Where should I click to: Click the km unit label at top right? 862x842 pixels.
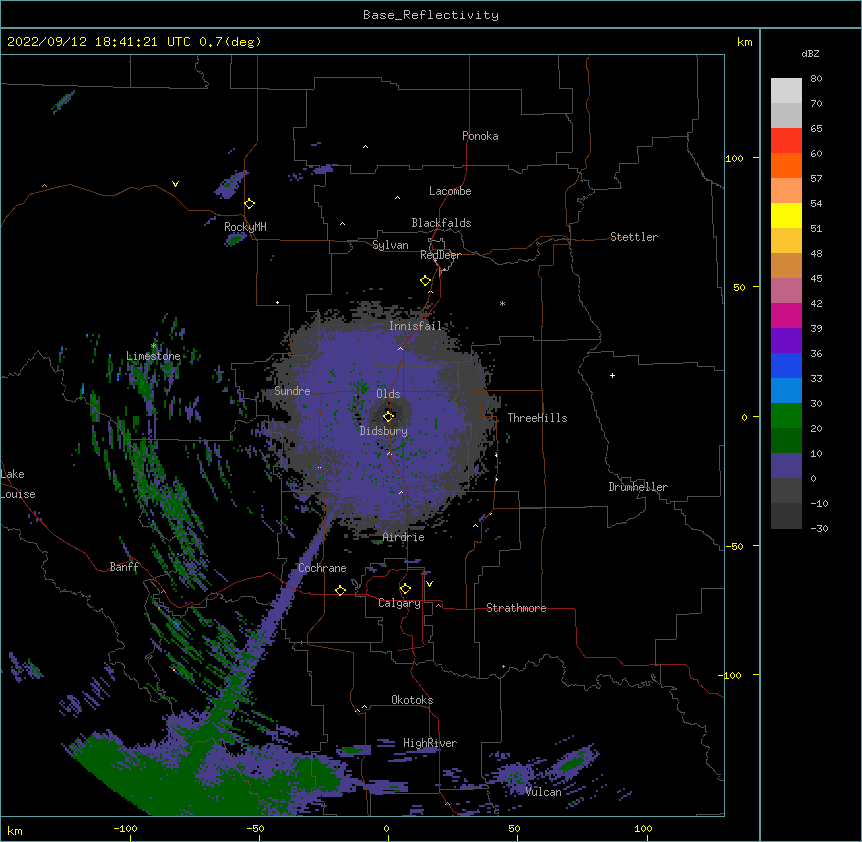pos(745,42)
